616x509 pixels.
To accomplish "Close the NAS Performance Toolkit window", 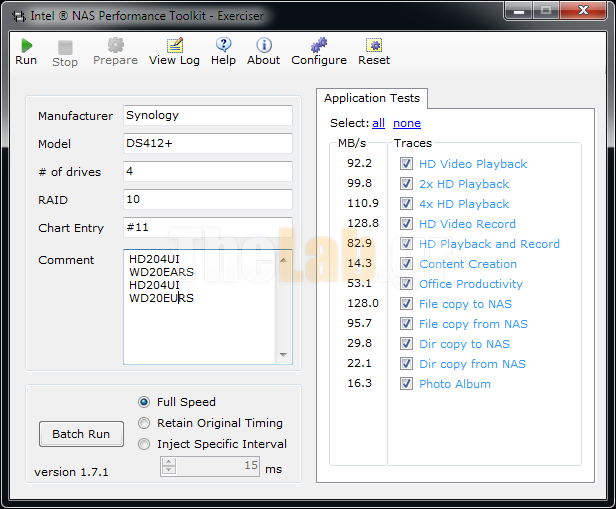I will click(x=583, y=11).
